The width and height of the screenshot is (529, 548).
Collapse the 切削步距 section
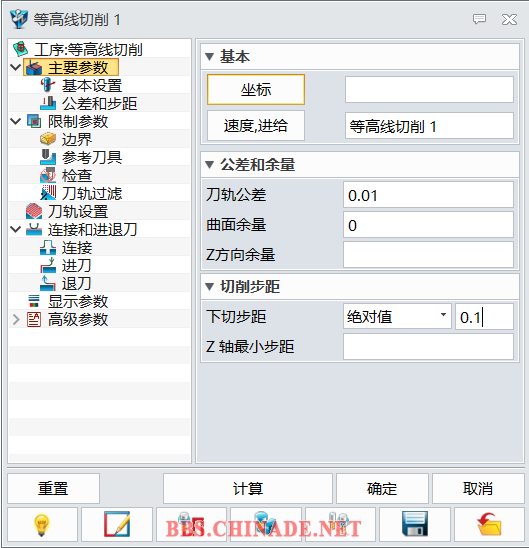[x=209, y=287]
